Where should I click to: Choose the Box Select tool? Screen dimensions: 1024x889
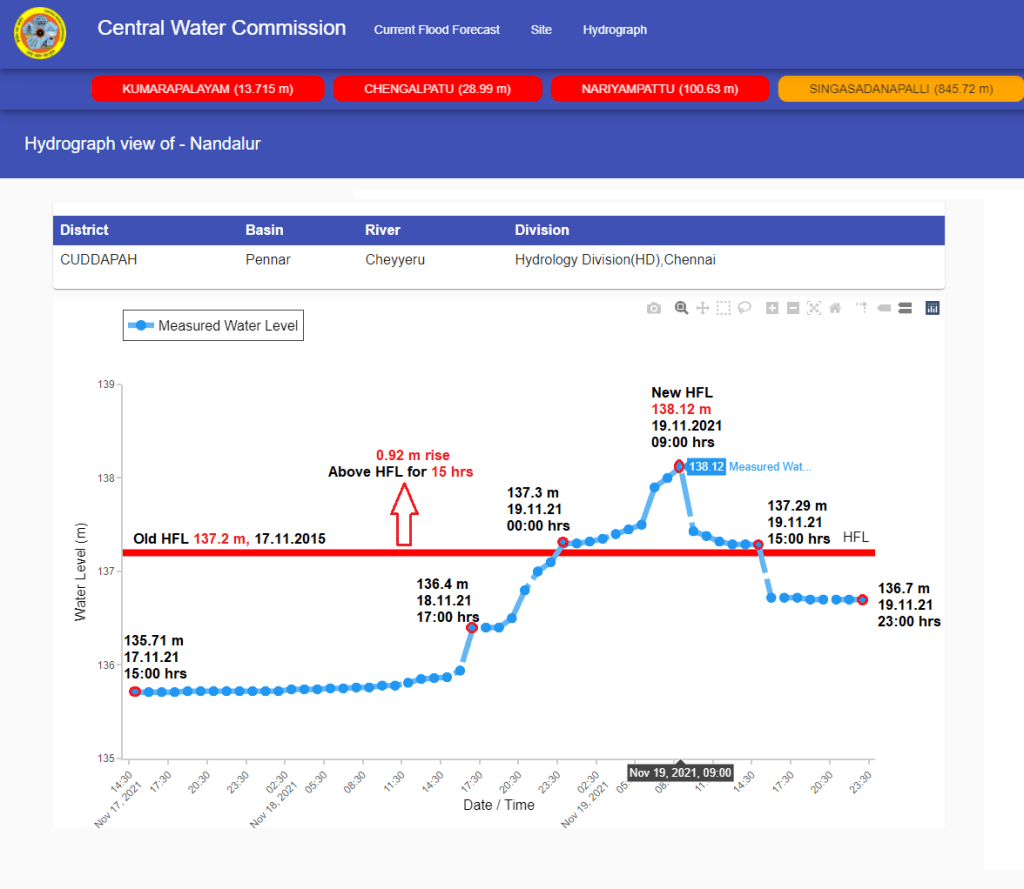723,309
